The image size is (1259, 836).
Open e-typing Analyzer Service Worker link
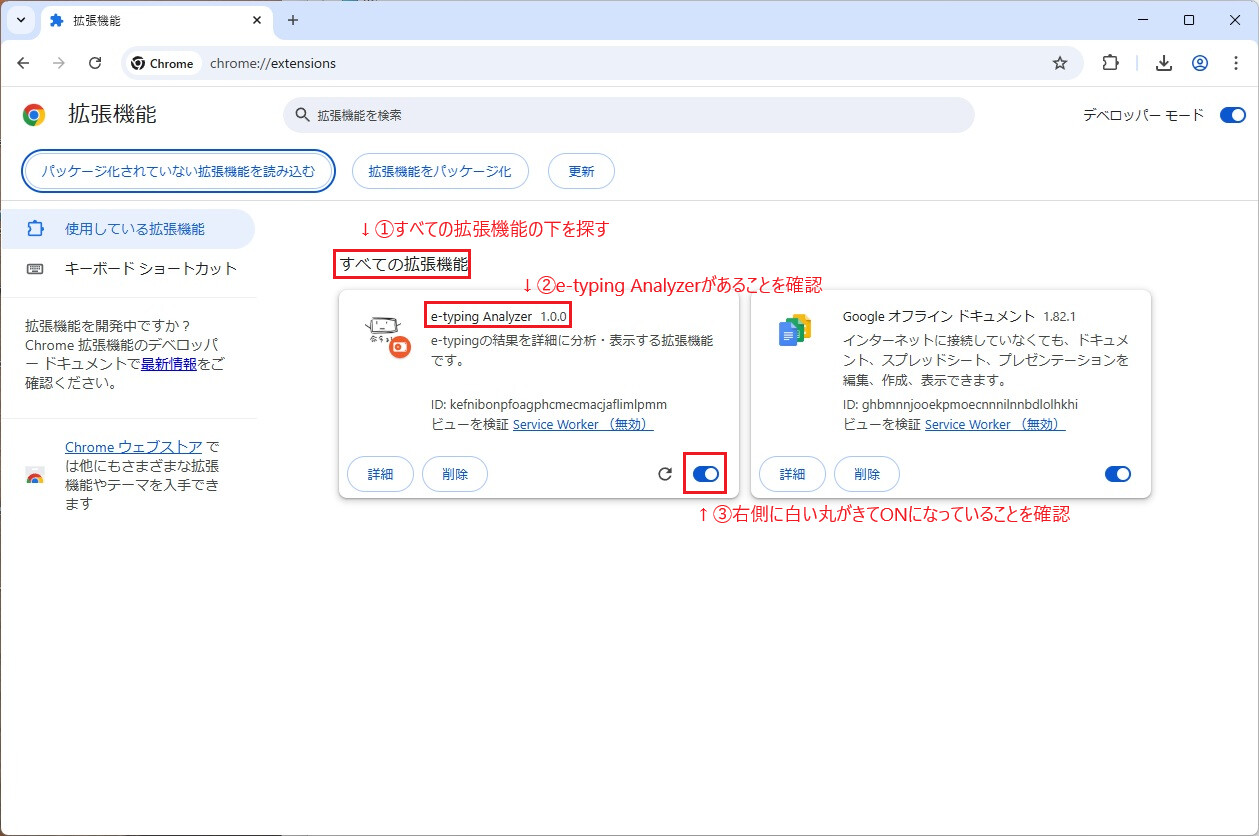[583, 424]
